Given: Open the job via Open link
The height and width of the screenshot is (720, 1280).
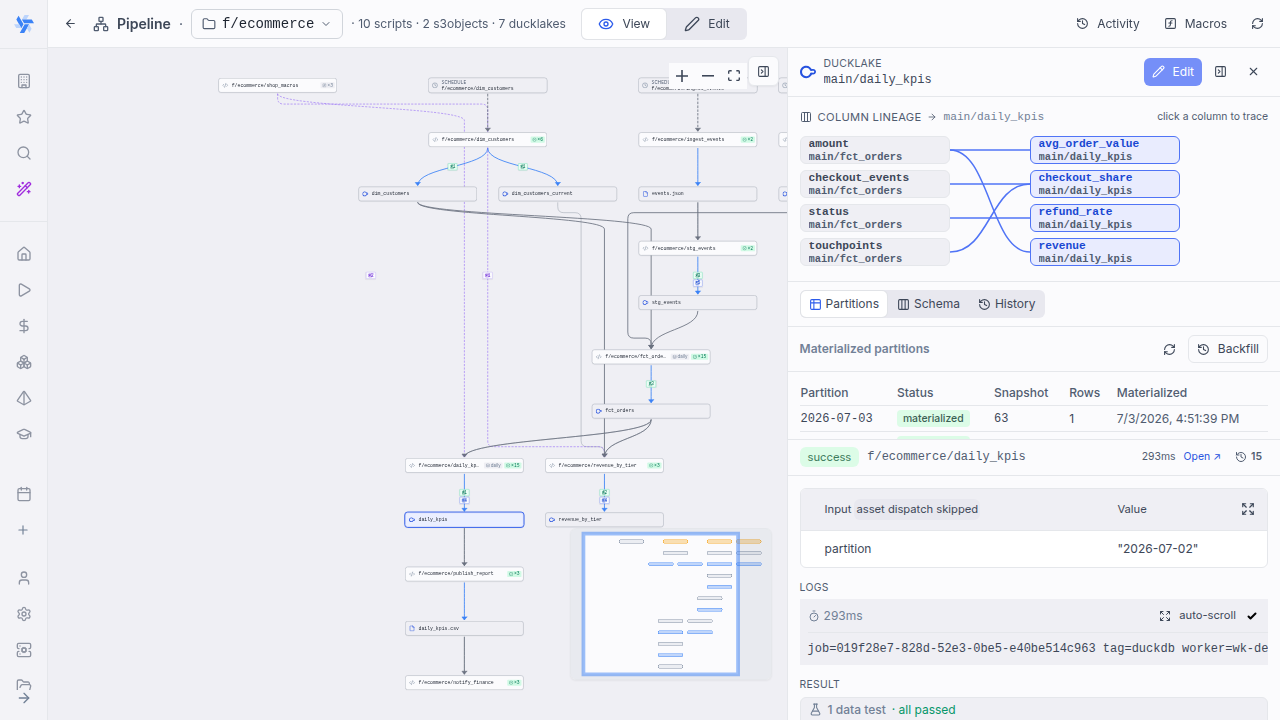Looking at the screenshot, I should (x=1202, y=456).
